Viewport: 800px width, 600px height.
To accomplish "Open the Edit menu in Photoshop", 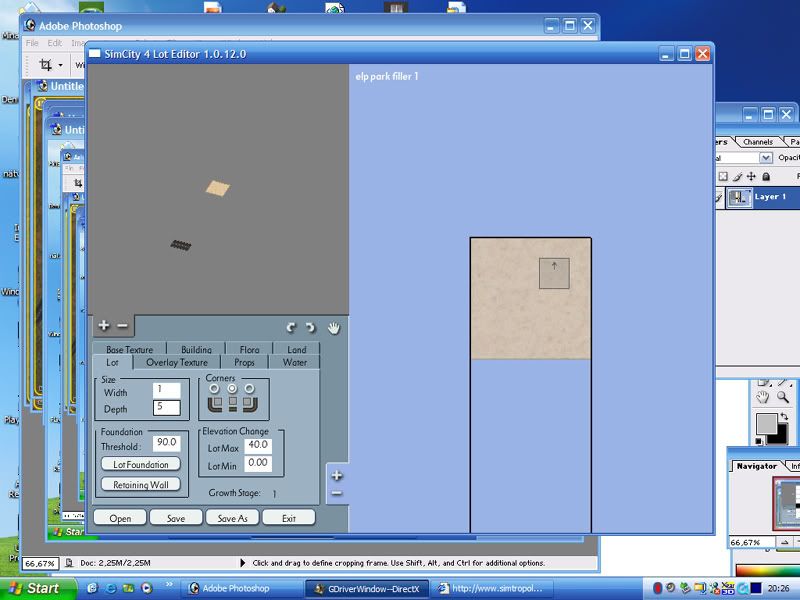I will tap(55, 43).
